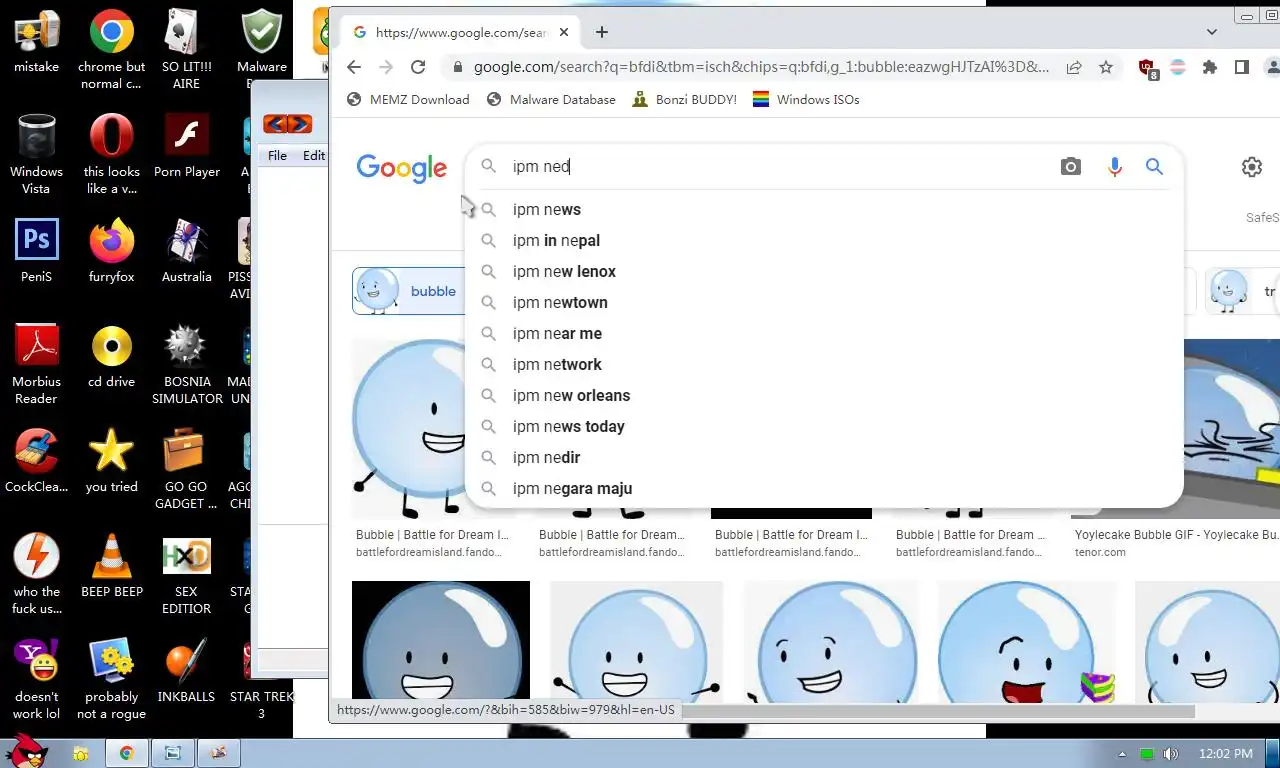Select suggestion 'ipm news today'
Image resolution: width=1280 pixels, height=768 pixels.
tap(824, 426)
